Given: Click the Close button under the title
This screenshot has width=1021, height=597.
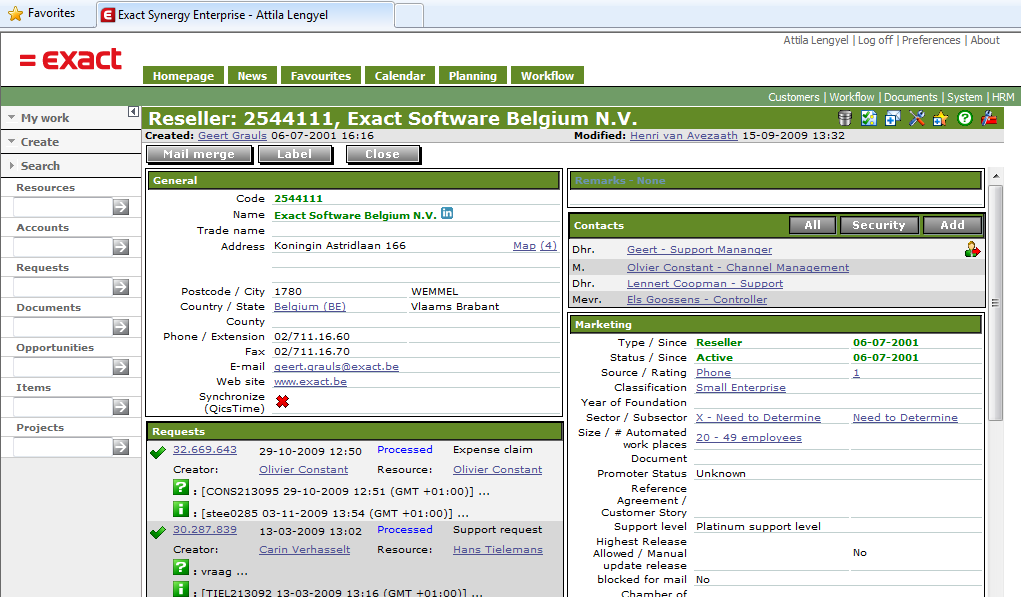Looking at the screenshot, I should [x=382, y=154].
